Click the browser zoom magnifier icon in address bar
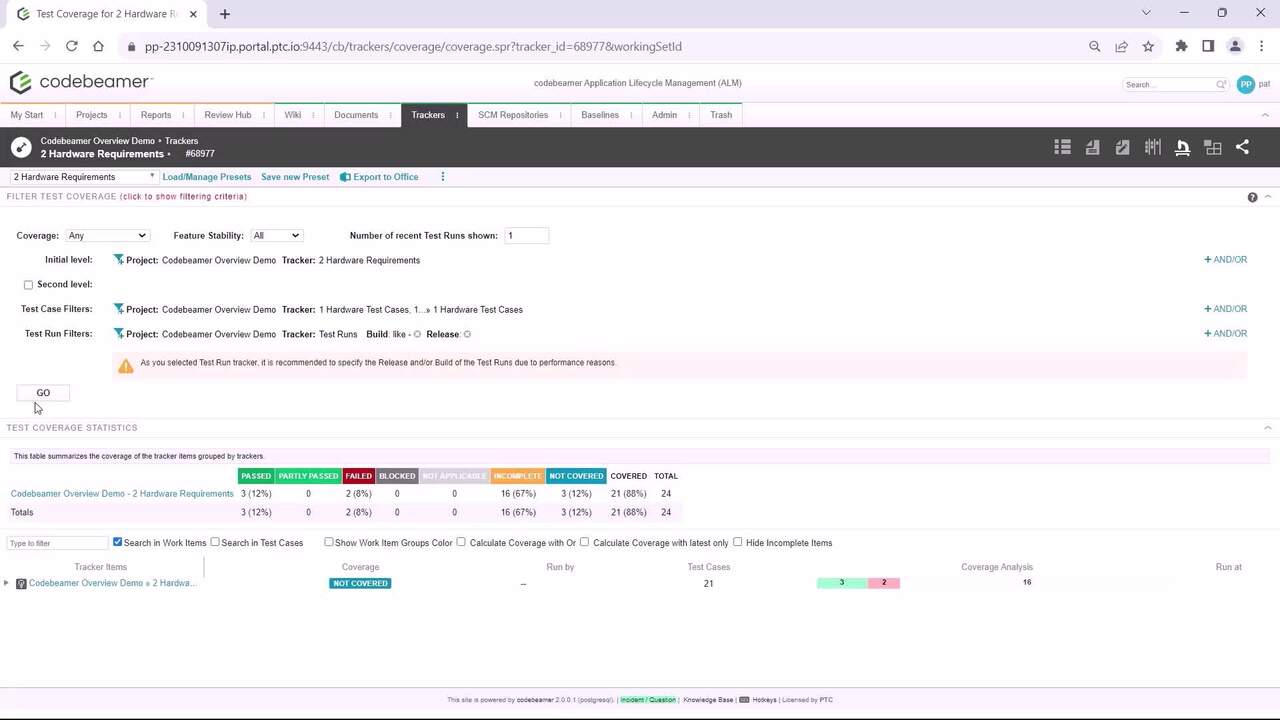The height and width of the screenshot is (720, 1280). click(x=1094, y=46)
